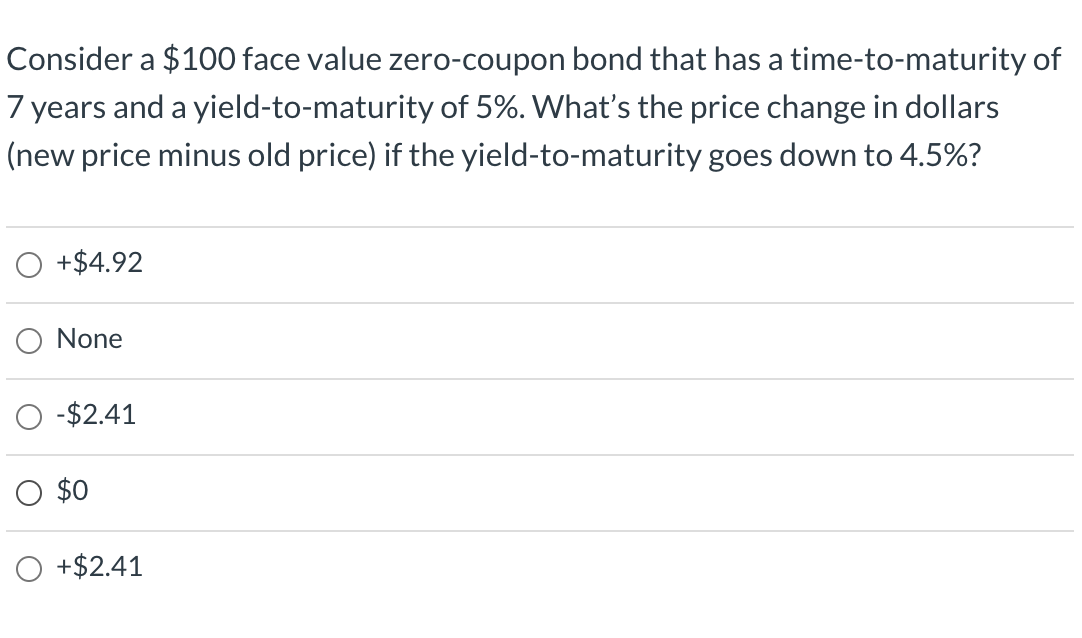Click "4.5%?" at the question's end
The image size is (1082, 638).
coord(940,156)
